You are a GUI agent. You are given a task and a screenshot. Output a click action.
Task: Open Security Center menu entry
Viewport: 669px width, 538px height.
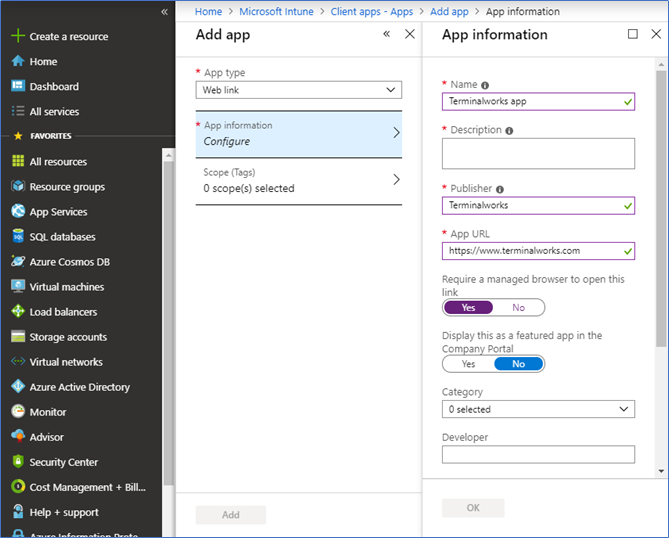64,462
